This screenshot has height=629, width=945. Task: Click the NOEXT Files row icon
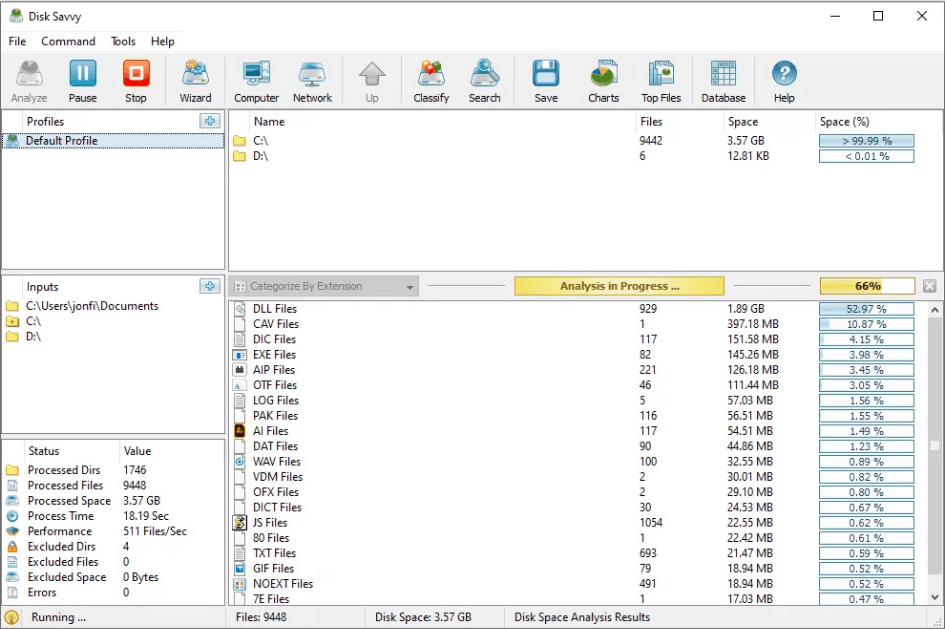pyautogui.click(x=240, y=584)
